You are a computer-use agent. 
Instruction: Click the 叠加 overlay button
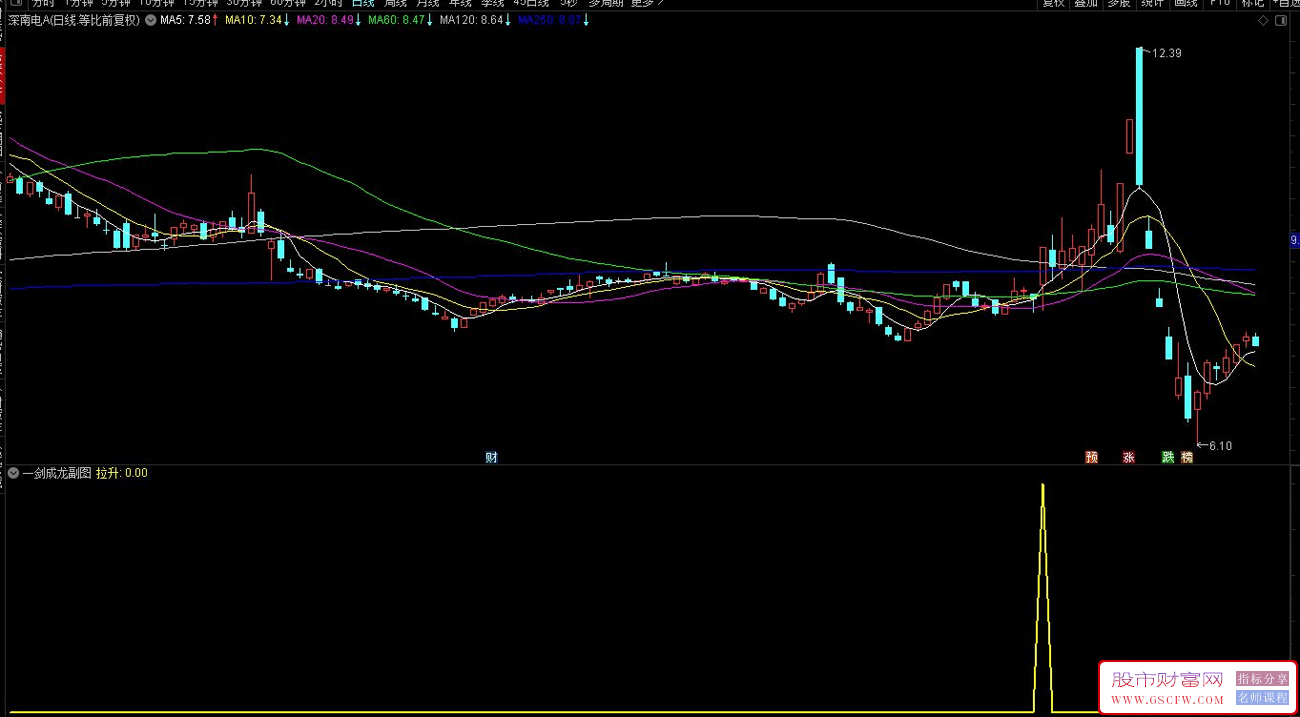pos(1086,3)
